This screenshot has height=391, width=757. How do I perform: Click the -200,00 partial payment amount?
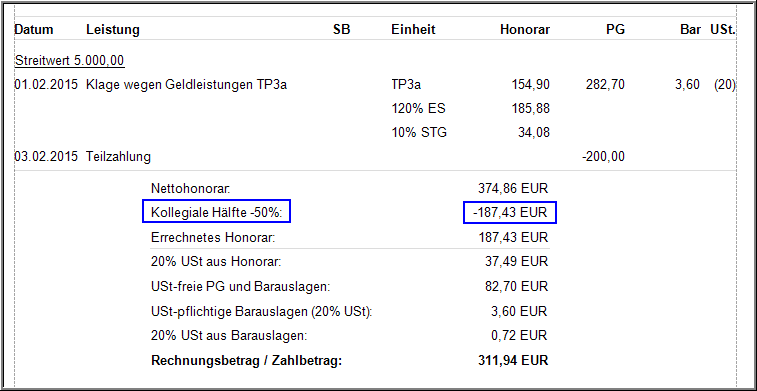(x=603, y=157)
